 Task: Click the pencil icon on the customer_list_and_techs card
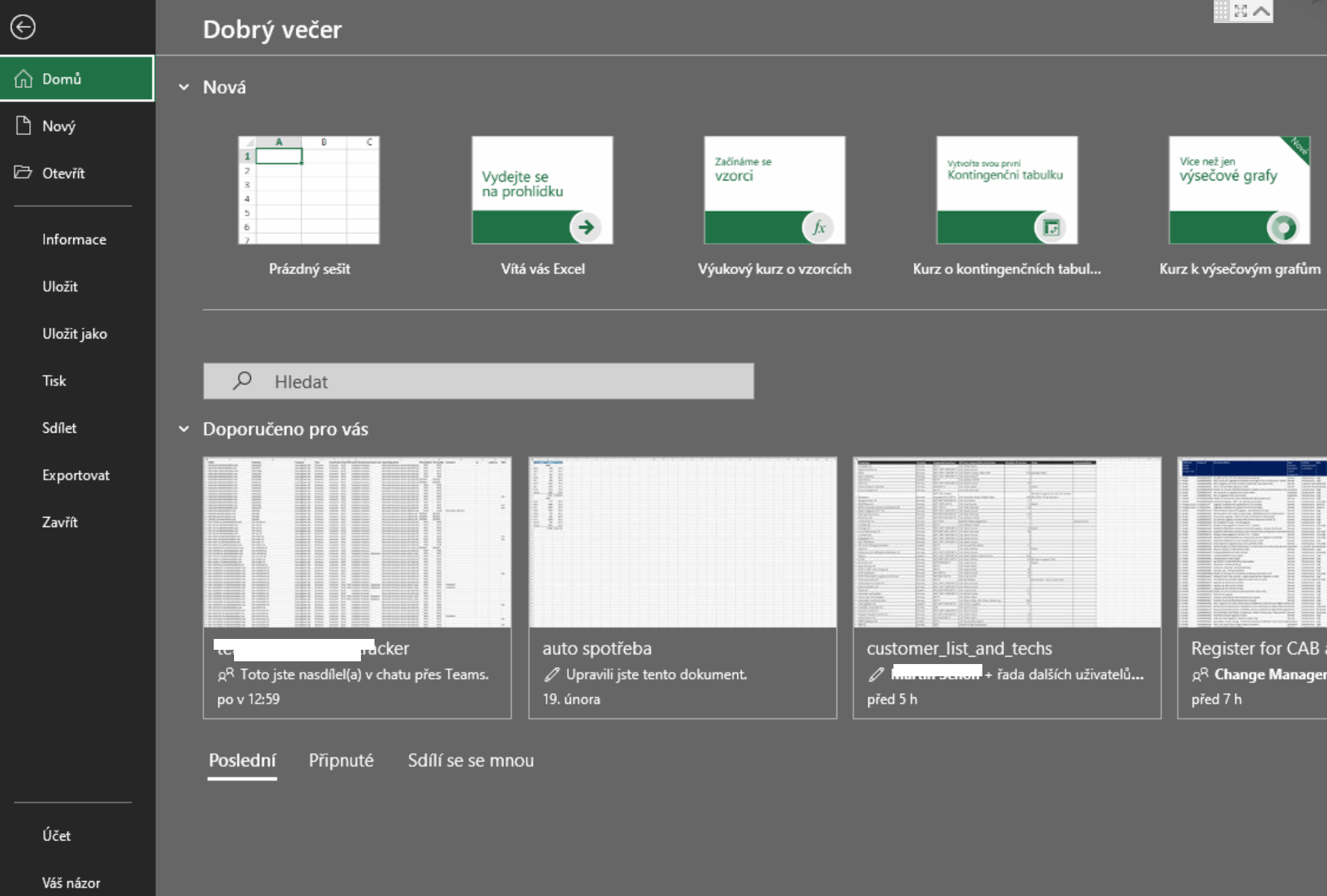[x=877, y=674]
